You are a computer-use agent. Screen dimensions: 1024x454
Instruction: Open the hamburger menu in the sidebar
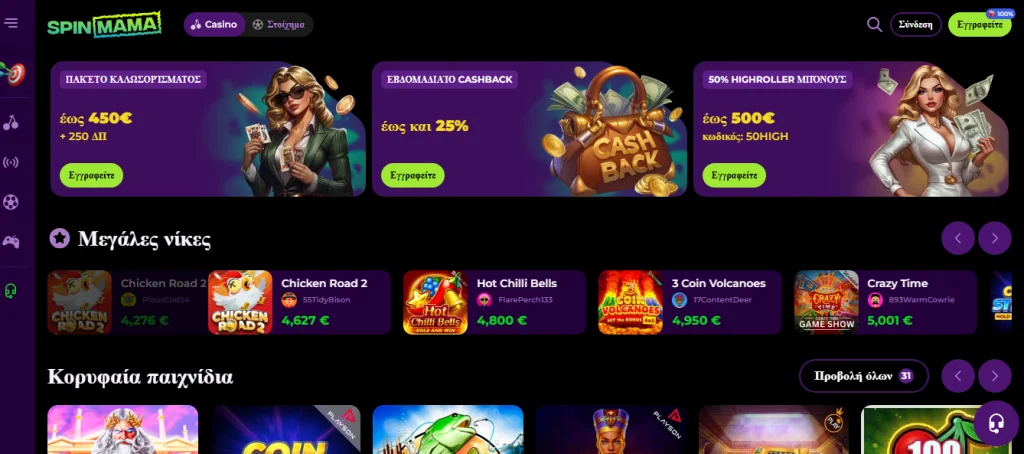click(x=11, y=24)
